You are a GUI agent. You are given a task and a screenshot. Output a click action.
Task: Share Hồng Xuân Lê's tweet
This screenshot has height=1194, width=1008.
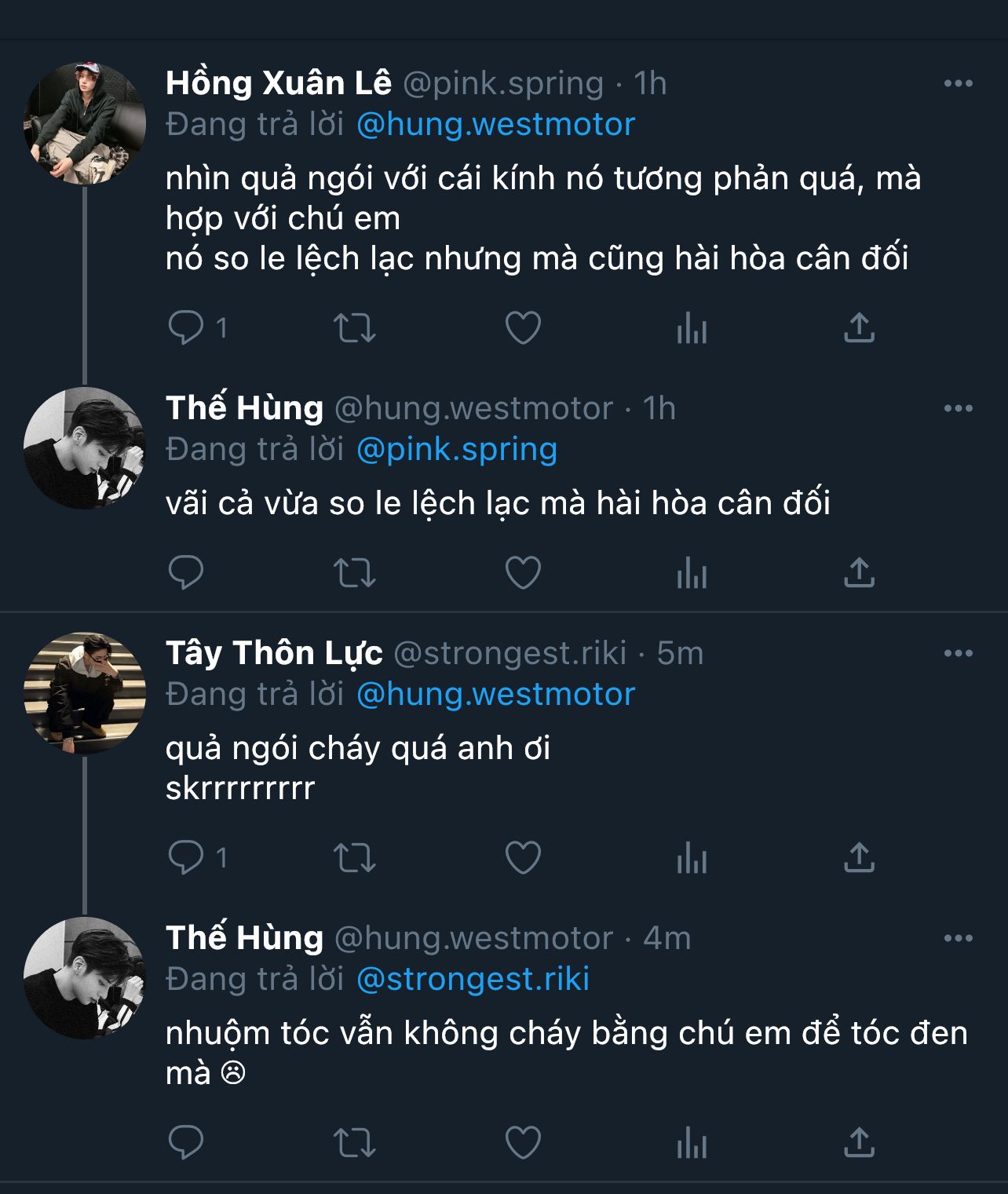[x=859, y=328]
